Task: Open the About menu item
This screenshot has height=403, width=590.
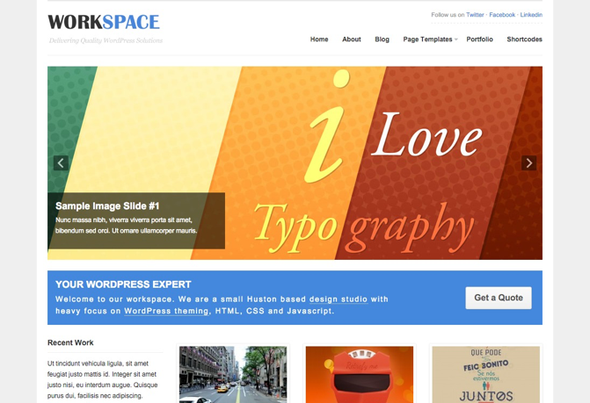Action: (351, 39)
